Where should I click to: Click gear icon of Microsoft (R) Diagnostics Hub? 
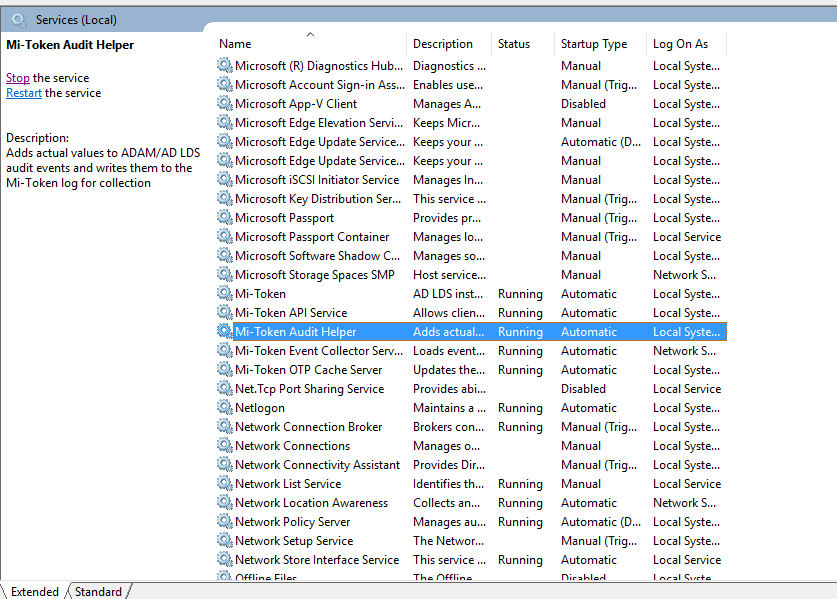224,65
